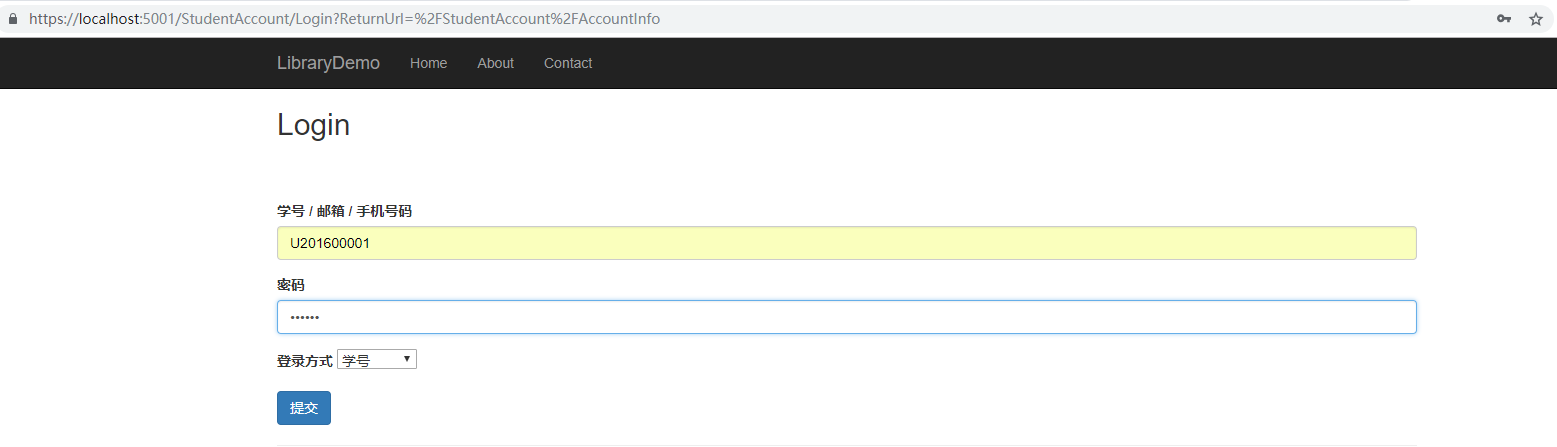
Task: Click into the 密码 password field
Action: tap(846, 317)
